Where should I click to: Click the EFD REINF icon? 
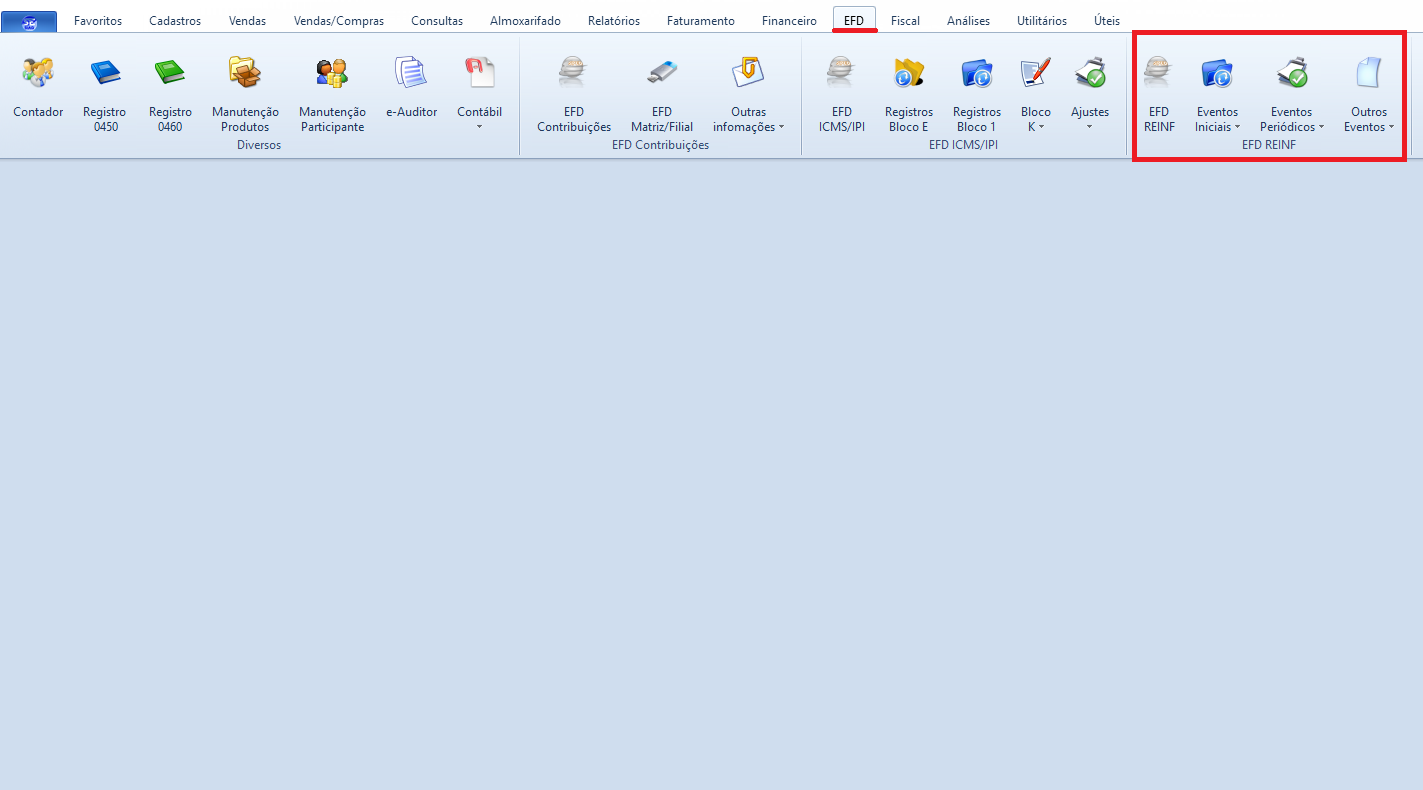click(1158, 74)
